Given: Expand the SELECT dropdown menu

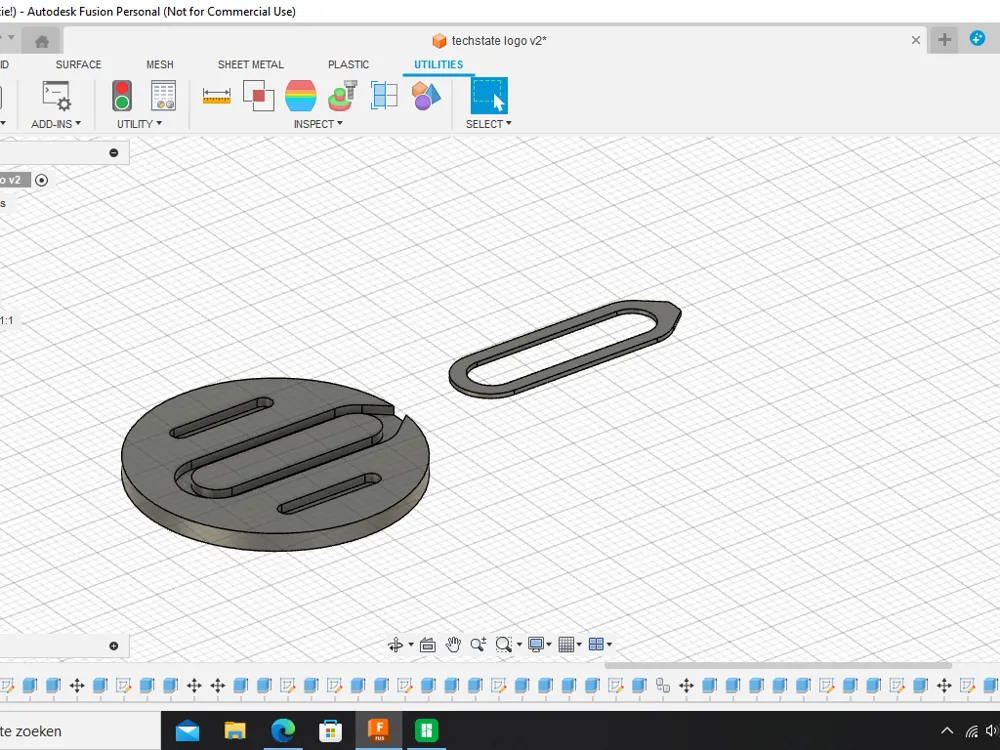Looking at the screenshot, I should (x=489, y=124).
